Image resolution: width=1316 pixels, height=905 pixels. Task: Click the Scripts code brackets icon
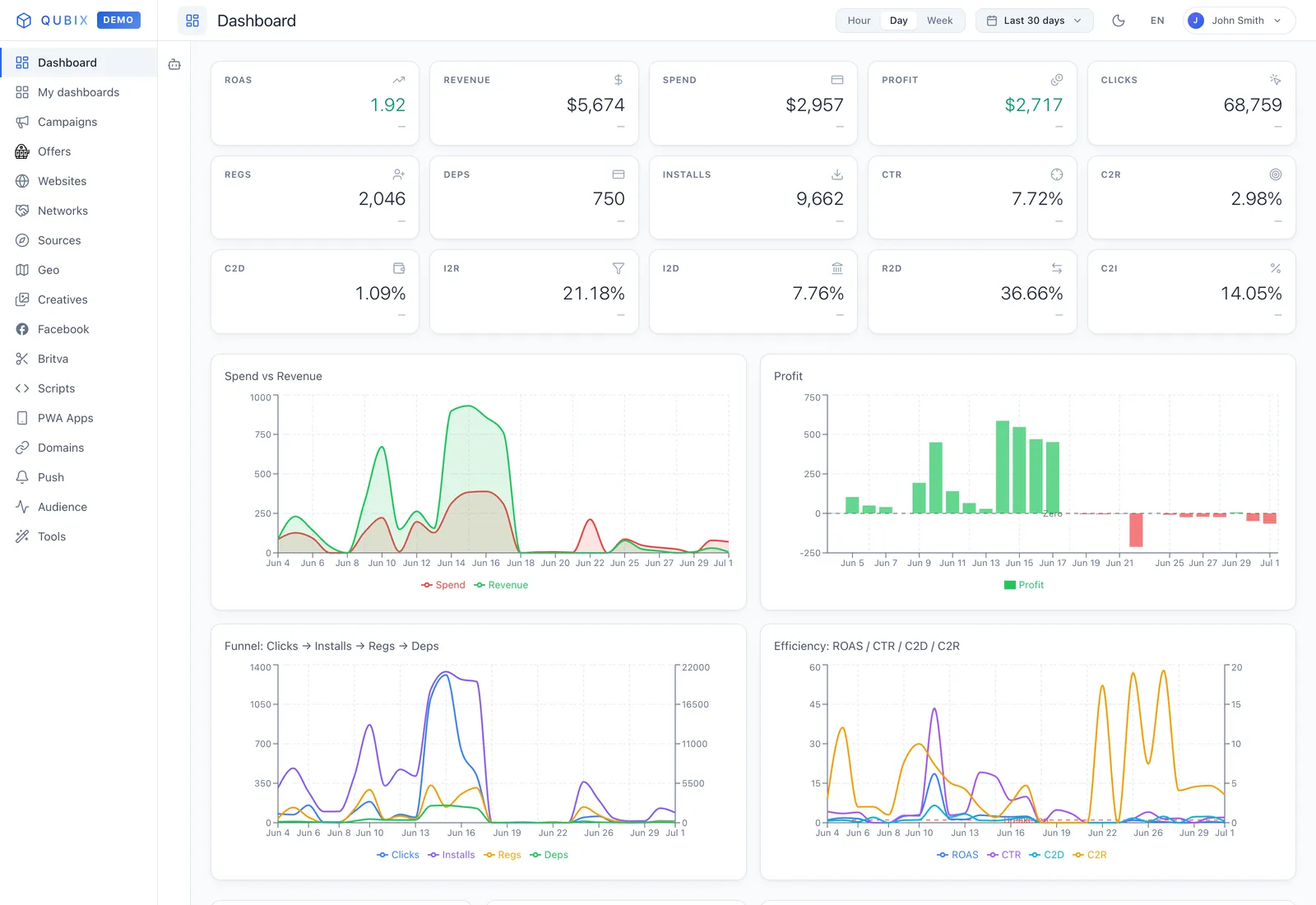coord(22,388)
